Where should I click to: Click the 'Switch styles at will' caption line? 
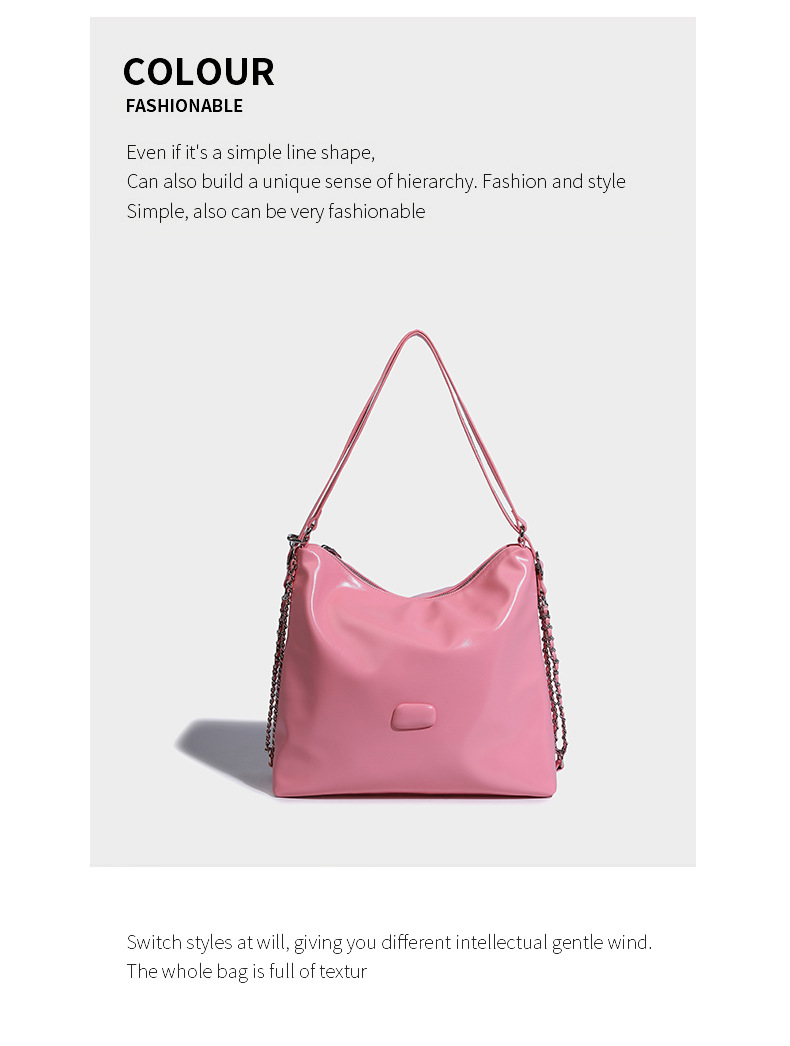coord(389,943)
